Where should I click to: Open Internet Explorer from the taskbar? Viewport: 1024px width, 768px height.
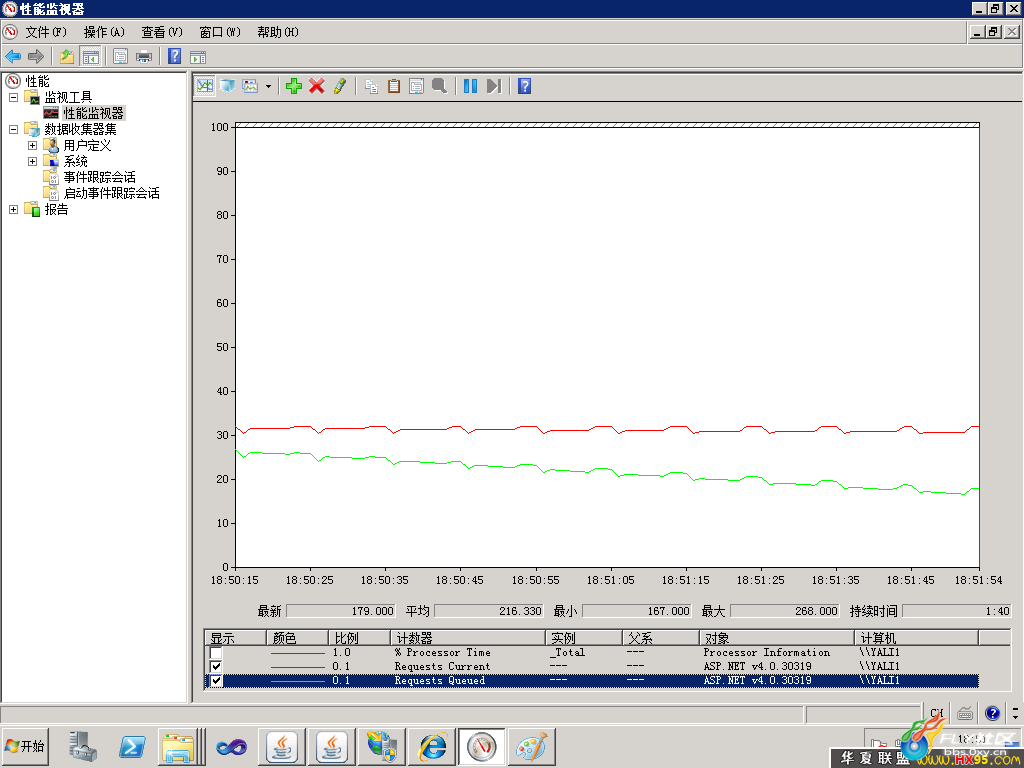pos(432,746)
